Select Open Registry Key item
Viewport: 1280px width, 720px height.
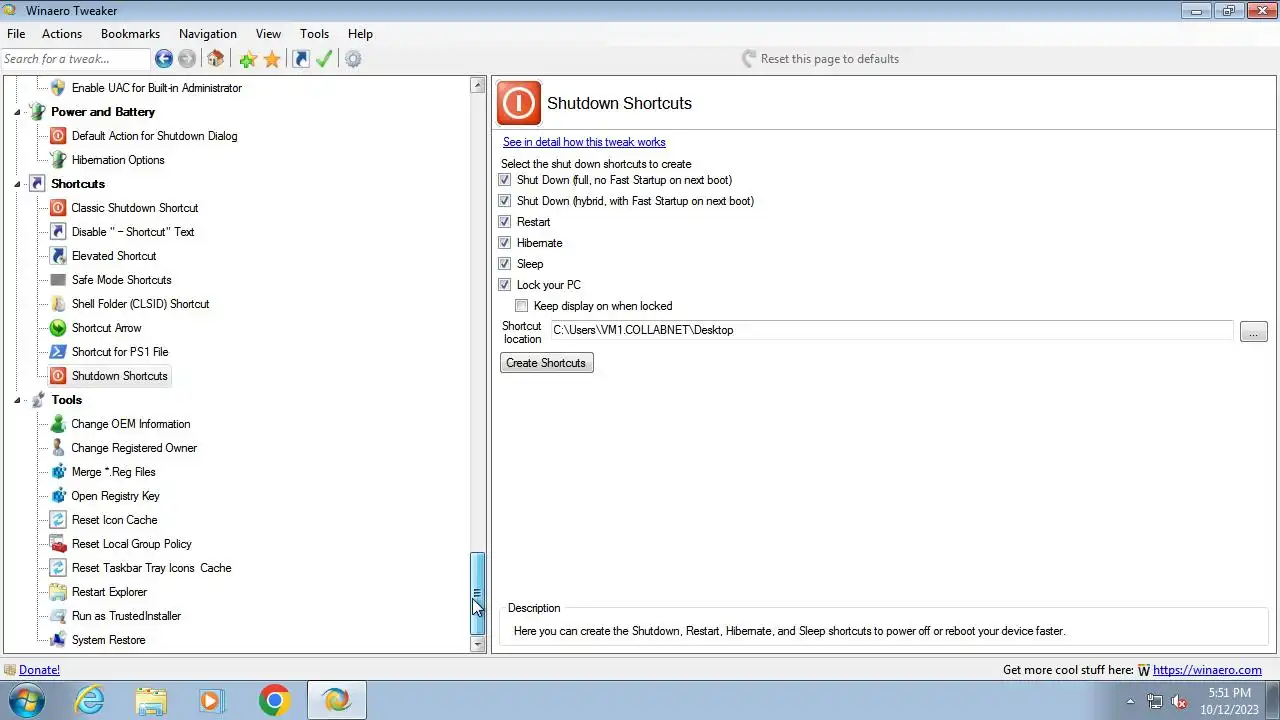click(x=115, y=496)
